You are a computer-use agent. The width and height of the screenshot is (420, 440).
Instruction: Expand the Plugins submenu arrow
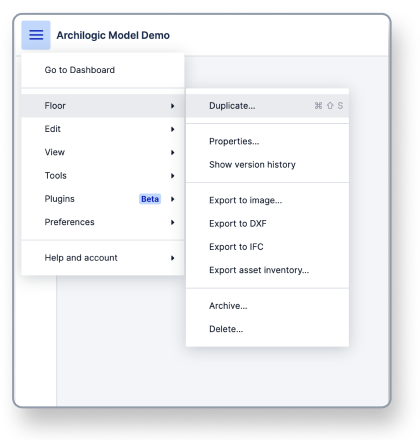coord(172,199)
